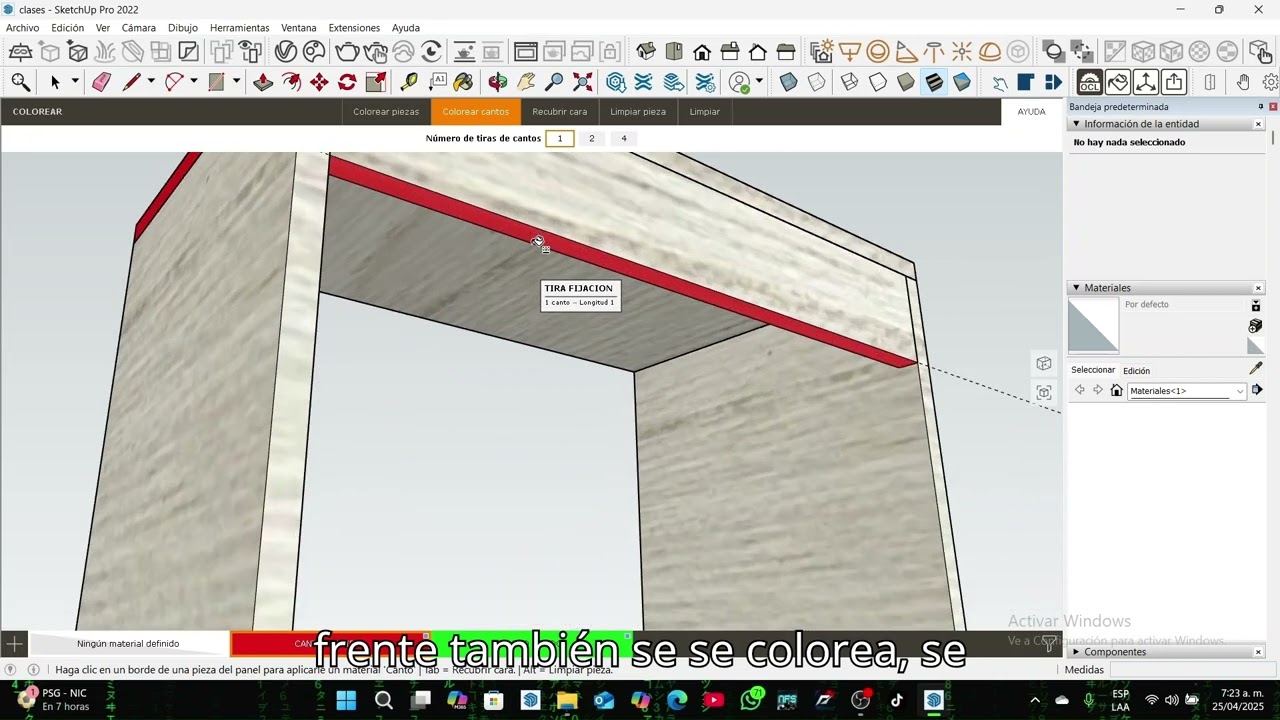Viewport: 1280px width, 720px height.
Task: Set number of edge strips to 2
Action: click(592, 138)
